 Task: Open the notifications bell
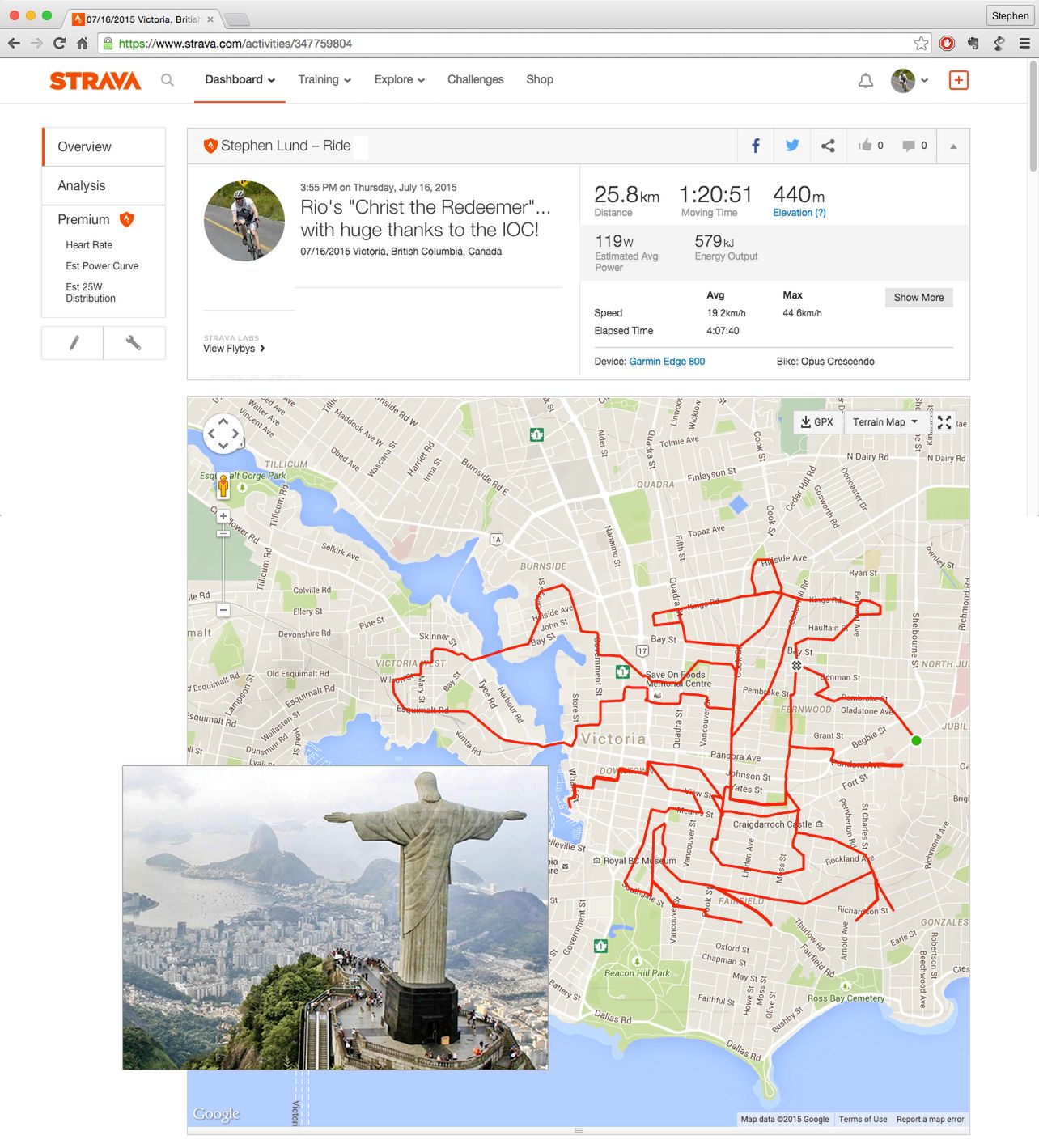[x=866, y=80]
